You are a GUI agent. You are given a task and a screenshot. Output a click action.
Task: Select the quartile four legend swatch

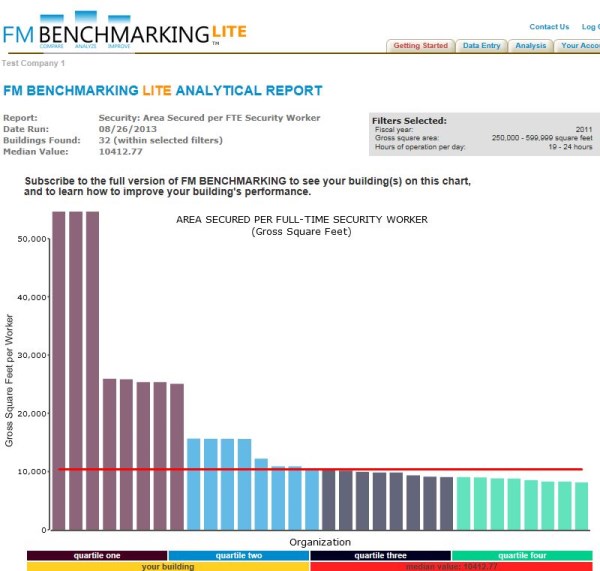522,555
